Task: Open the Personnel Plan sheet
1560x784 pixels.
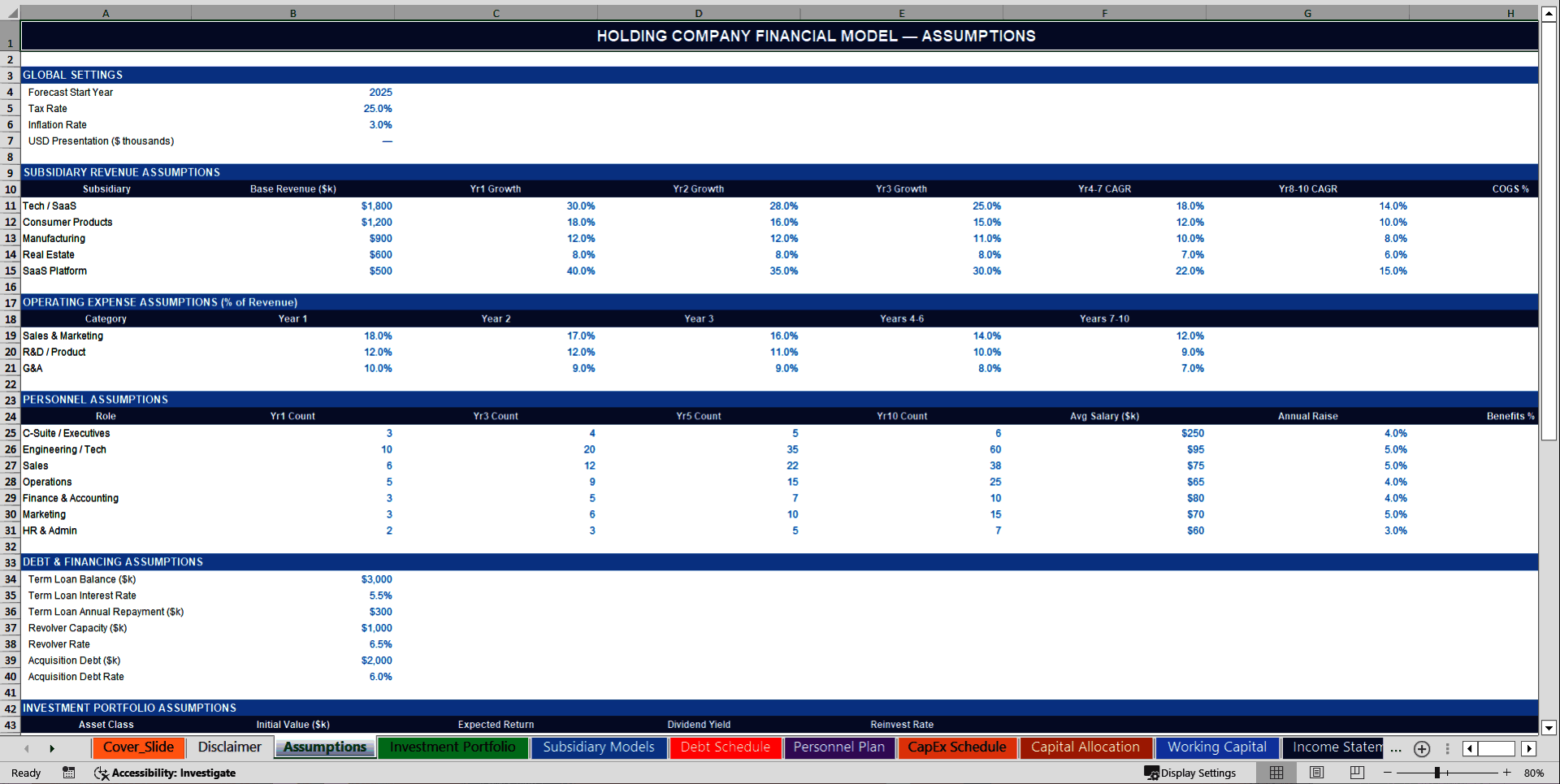Action: (839, 747)
